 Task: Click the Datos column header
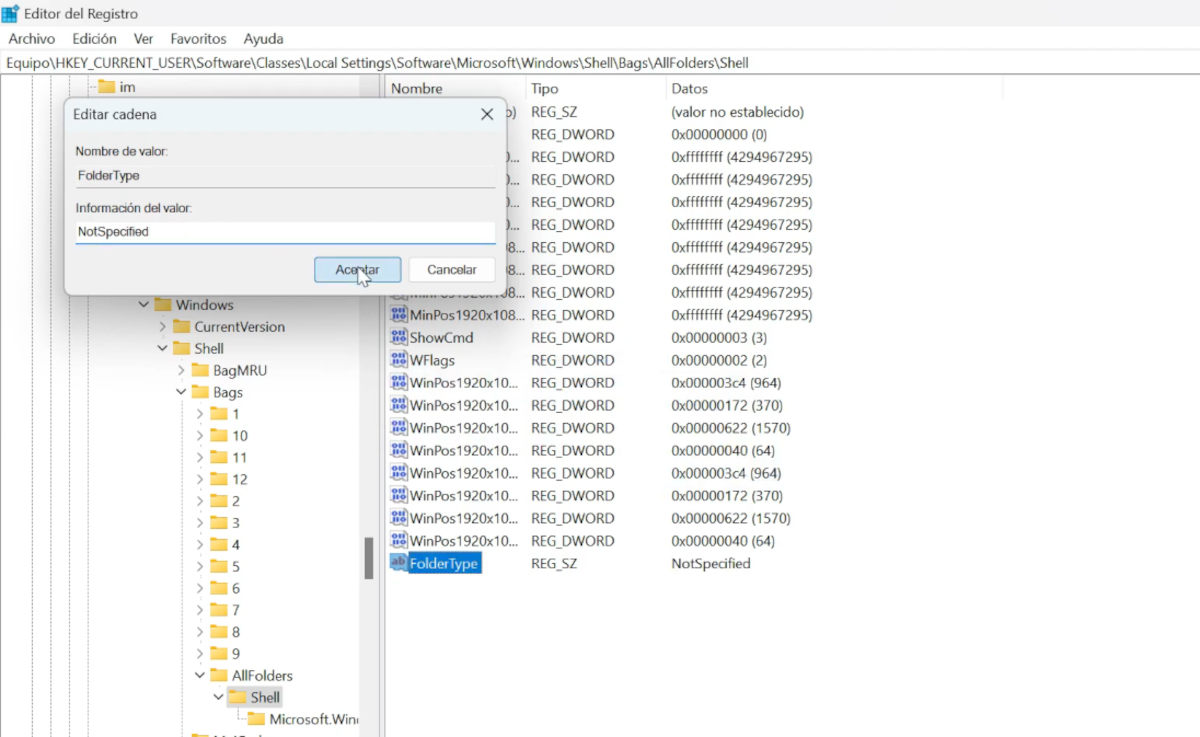690,89
